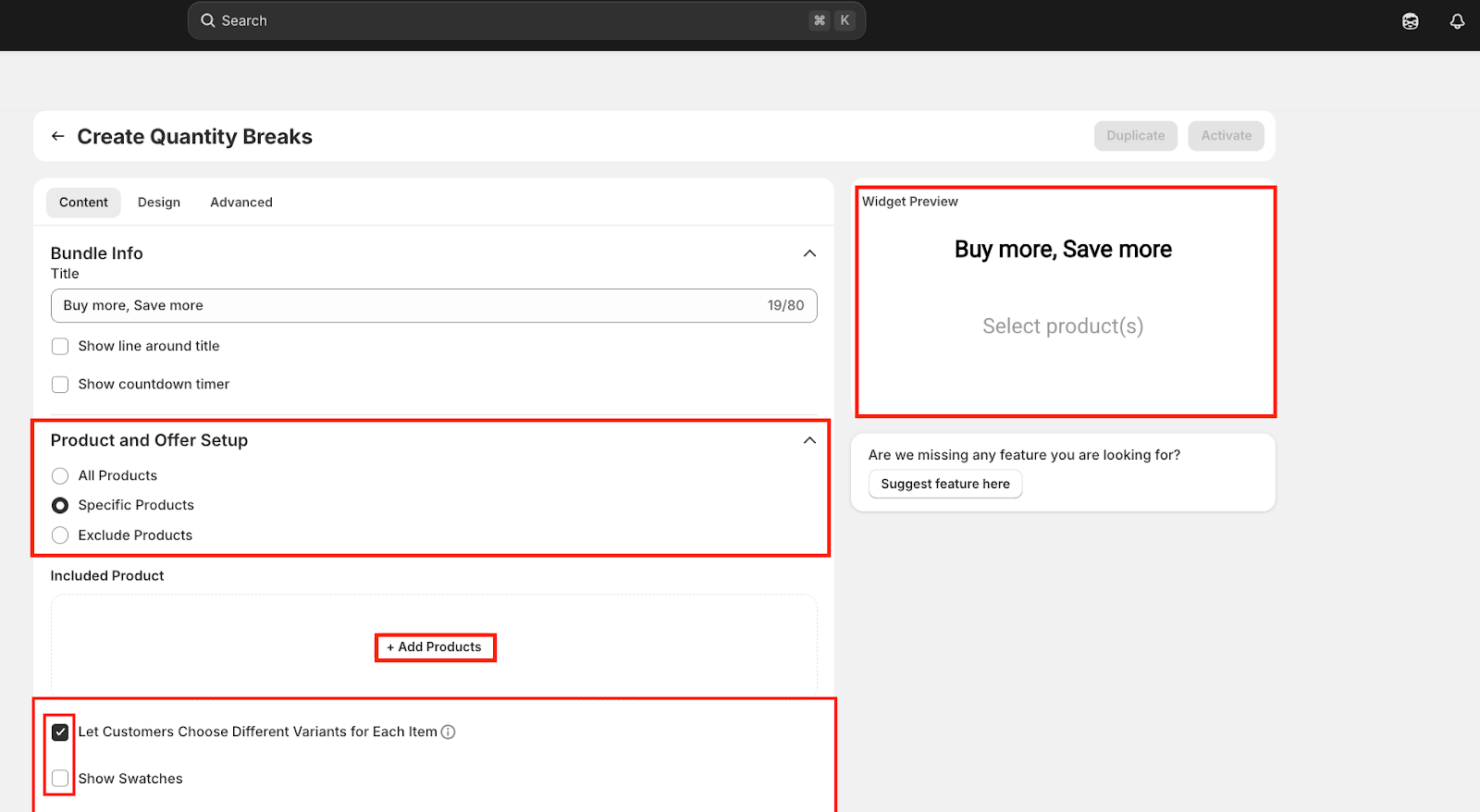The width and height of the screenshot is (1480, 812).
Task: Switch to the Design tab
Action: click(159, 203)
